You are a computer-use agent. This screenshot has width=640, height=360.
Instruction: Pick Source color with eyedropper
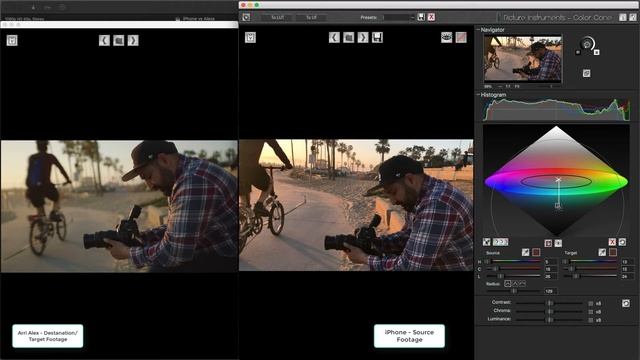coord(526,252)
